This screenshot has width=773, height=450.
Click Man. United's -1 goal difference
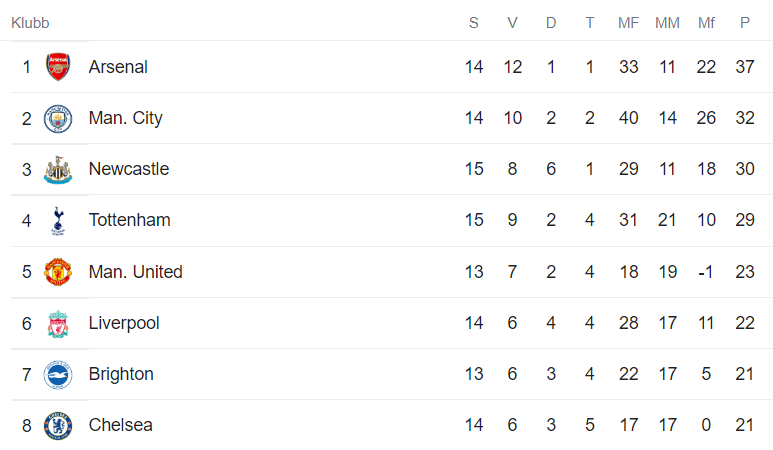[x=706, y=272]
